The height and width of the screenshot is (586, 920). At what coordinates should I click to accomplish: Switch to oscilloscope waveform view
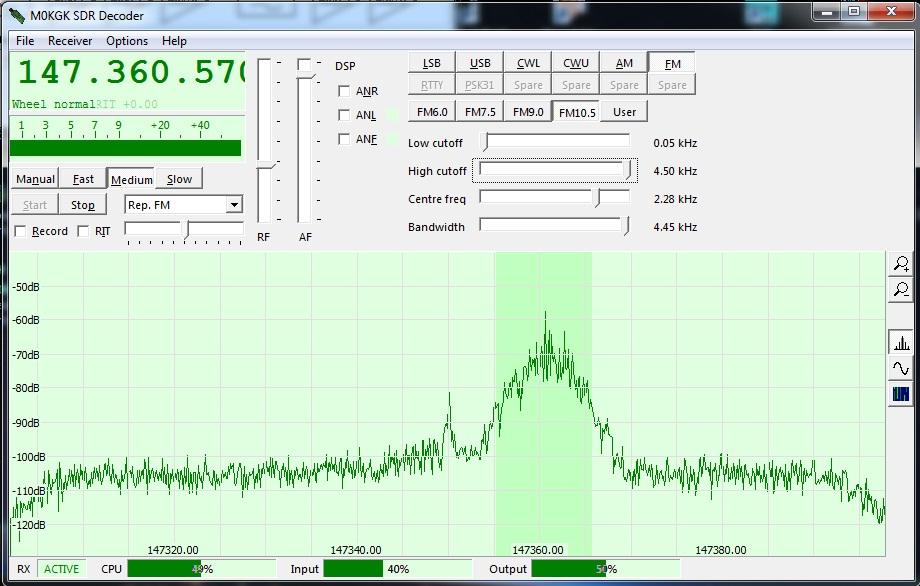pyautogui.click(x=900, y=368)
